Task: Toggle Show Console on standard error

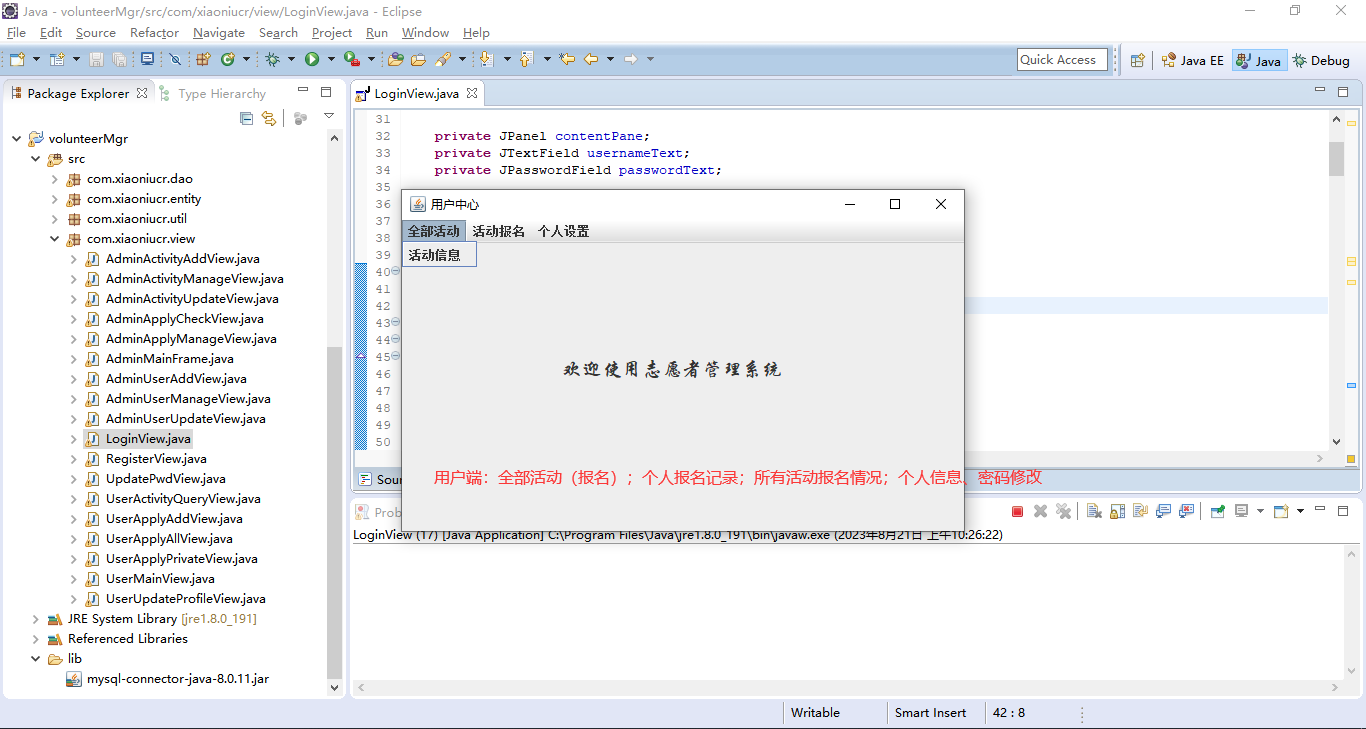Action: click(1187, 511)
